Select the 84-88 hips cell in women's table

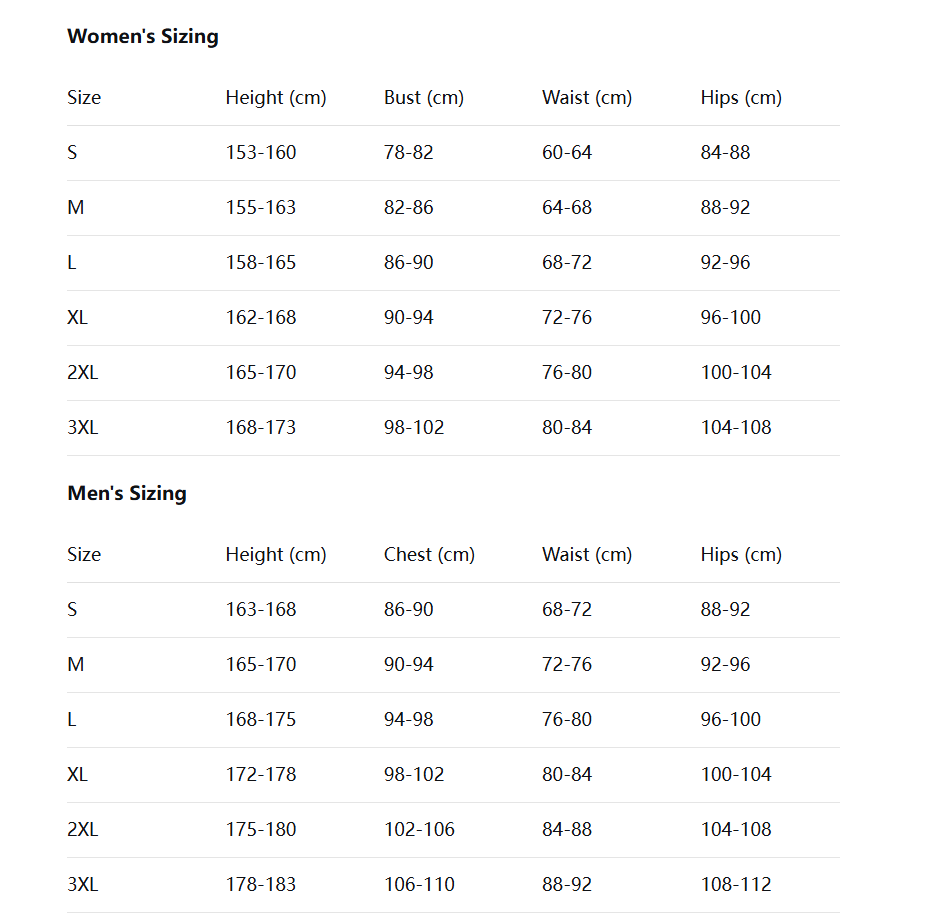coord(725,153)
